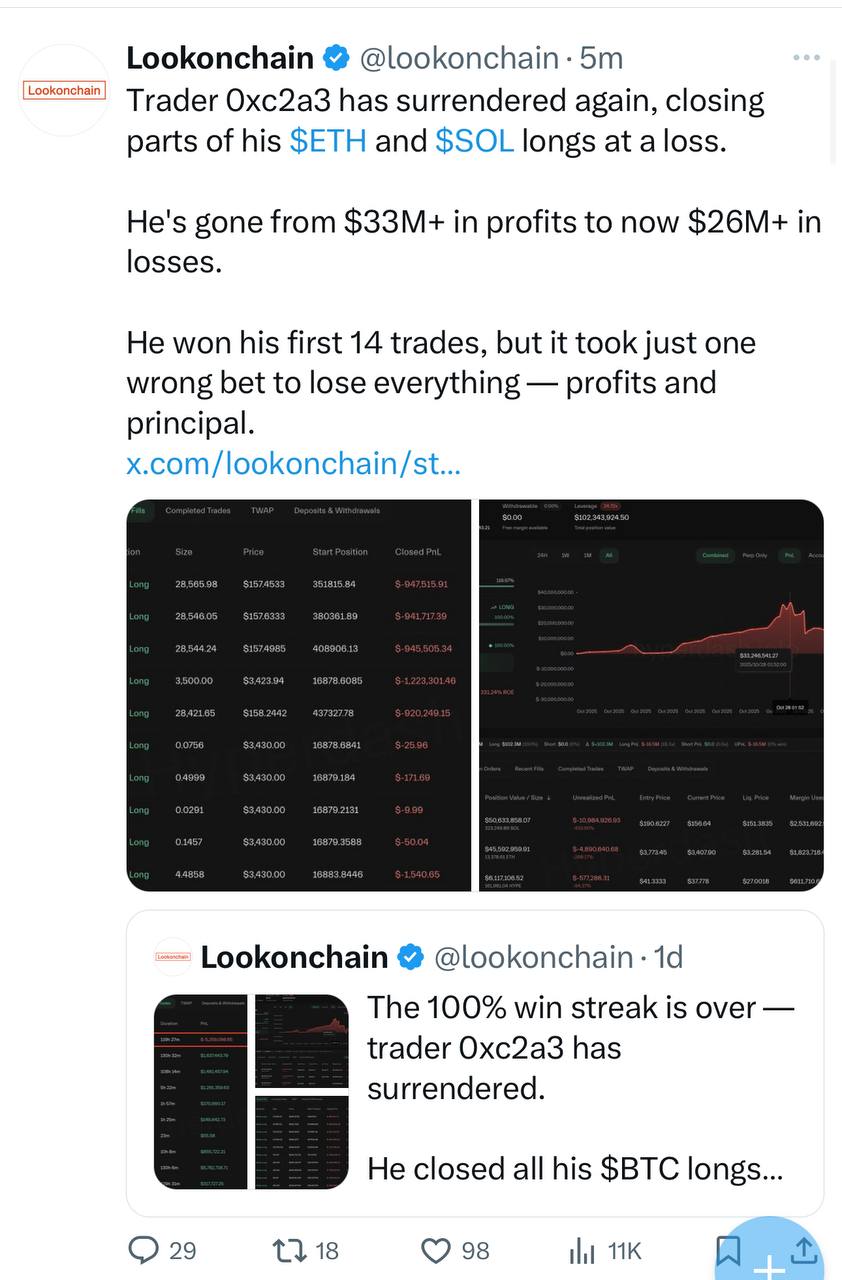Screen dimensions: 842x1280
Task: Open the reply icon with 29 comments
Action: coord(145,1249)
